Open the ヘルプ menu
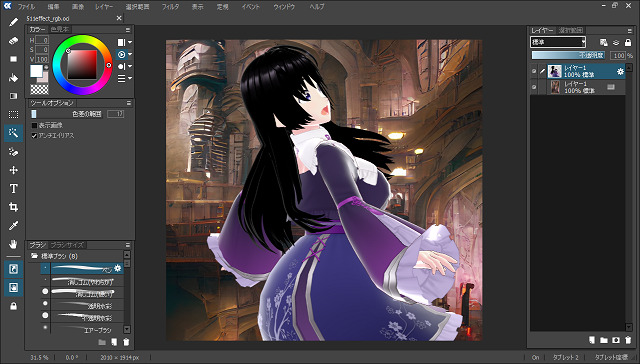The width and height of the screenshot is (640, 364). [x=317, y=7]
